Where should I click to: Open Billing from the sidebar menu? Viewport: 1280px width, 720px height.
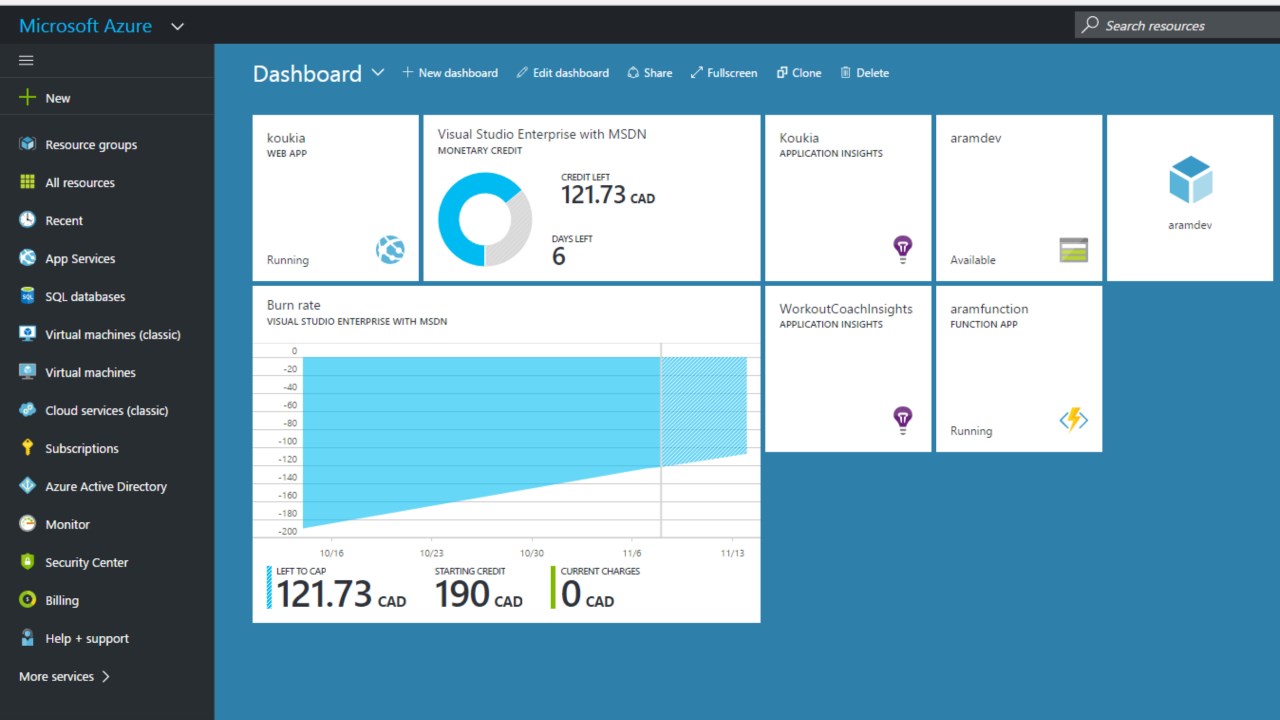pos(61,600)
